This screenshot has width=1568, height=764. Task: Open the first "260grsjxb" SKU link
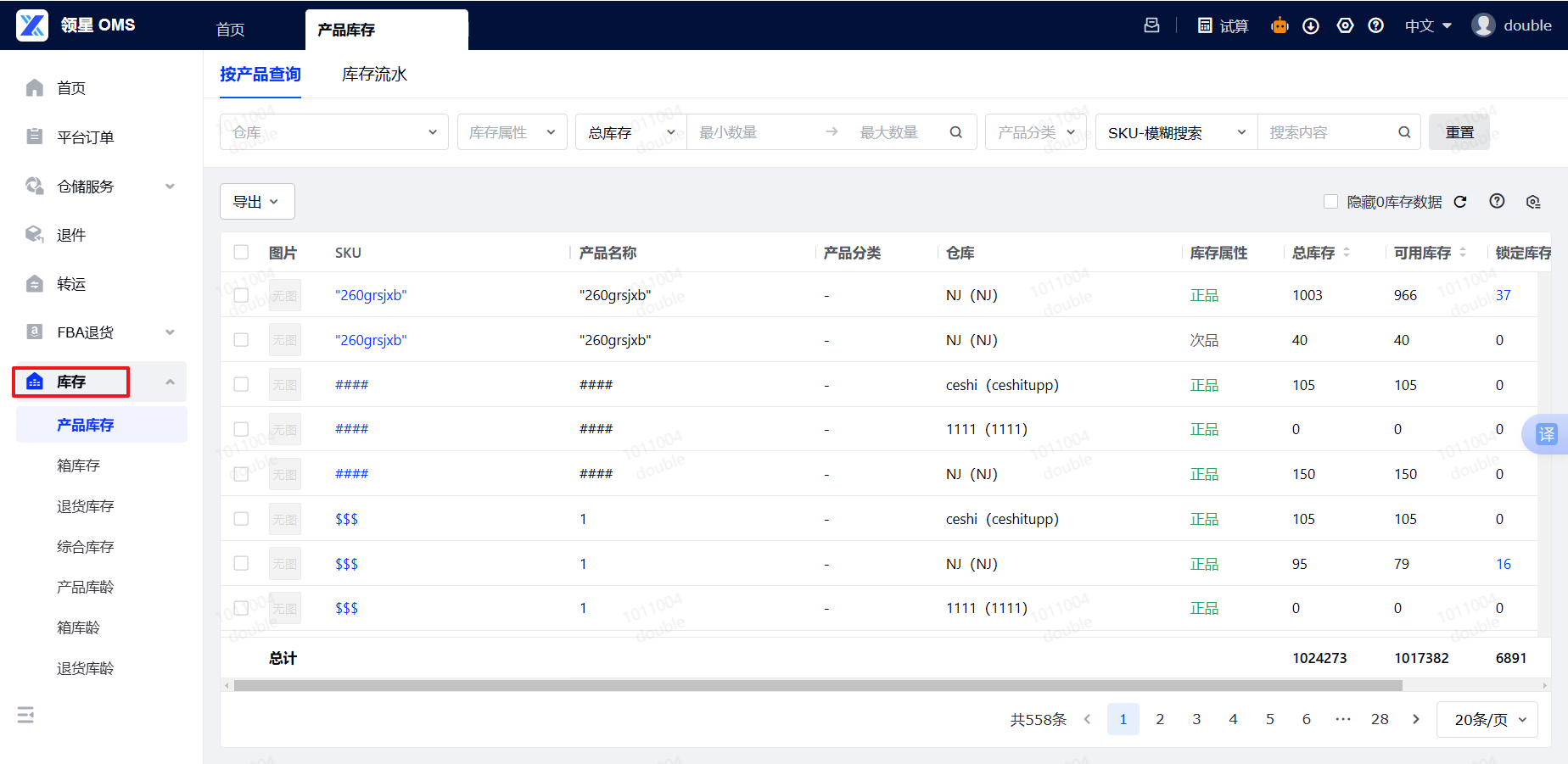371,295
